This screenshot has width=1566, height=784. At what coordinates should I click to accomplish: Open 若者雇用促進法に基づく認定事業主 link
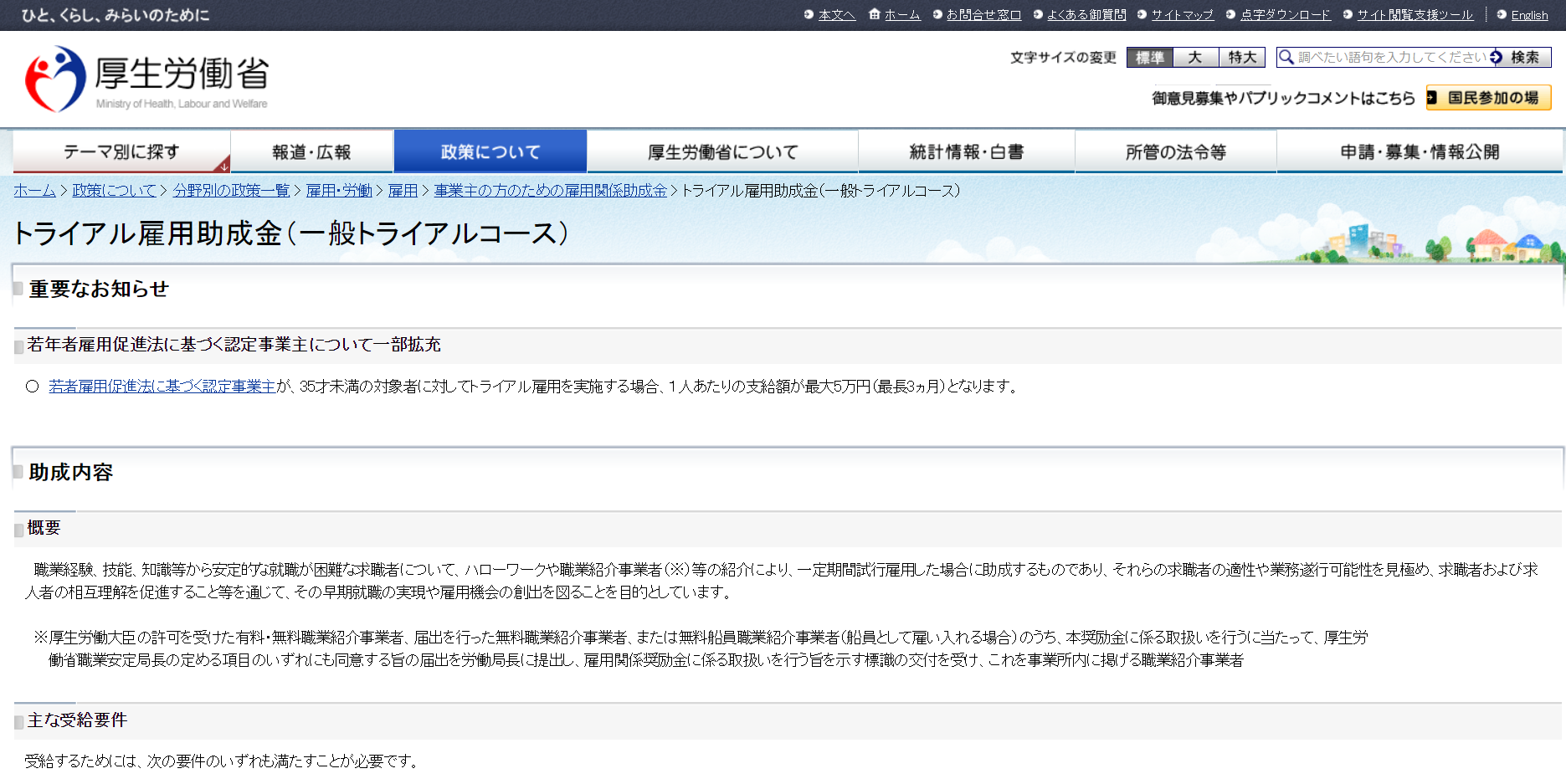(162, 387)
